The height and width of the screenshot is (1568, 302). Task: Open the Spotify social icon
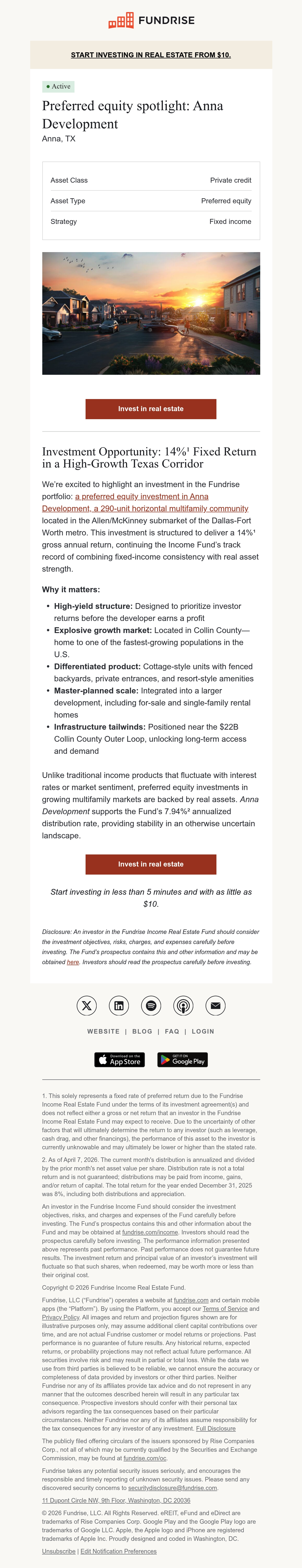[x=151, y=1006]
